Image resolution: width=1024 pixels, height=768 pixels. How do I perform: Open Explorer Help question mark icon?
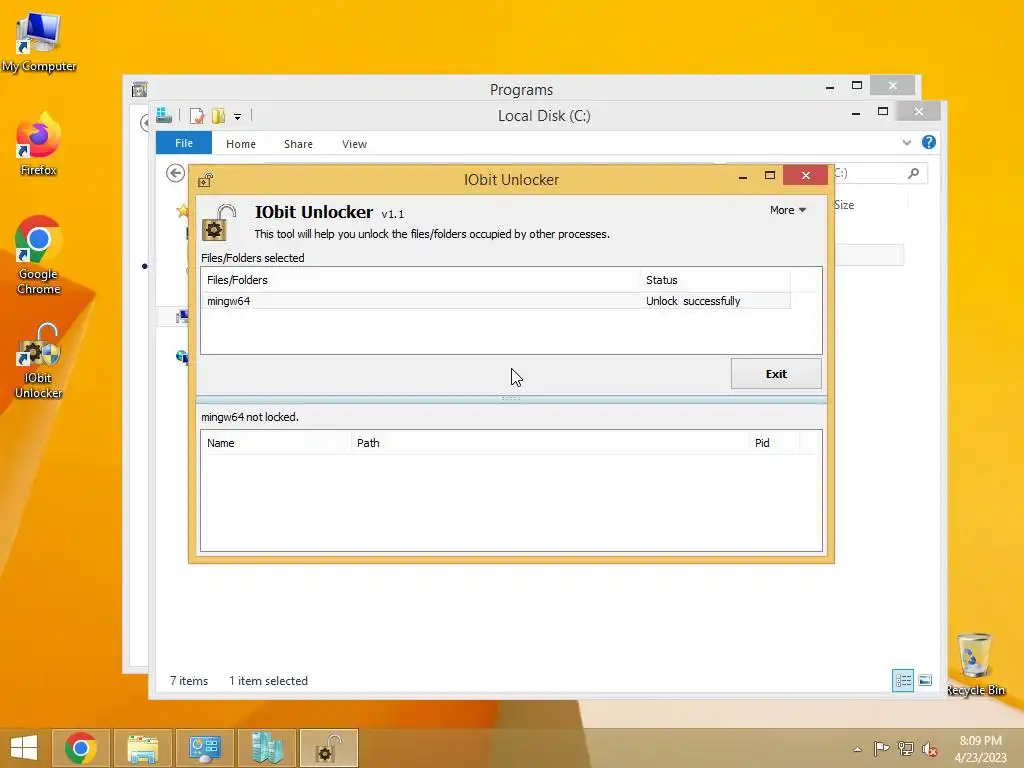click(x=929, y=142)
